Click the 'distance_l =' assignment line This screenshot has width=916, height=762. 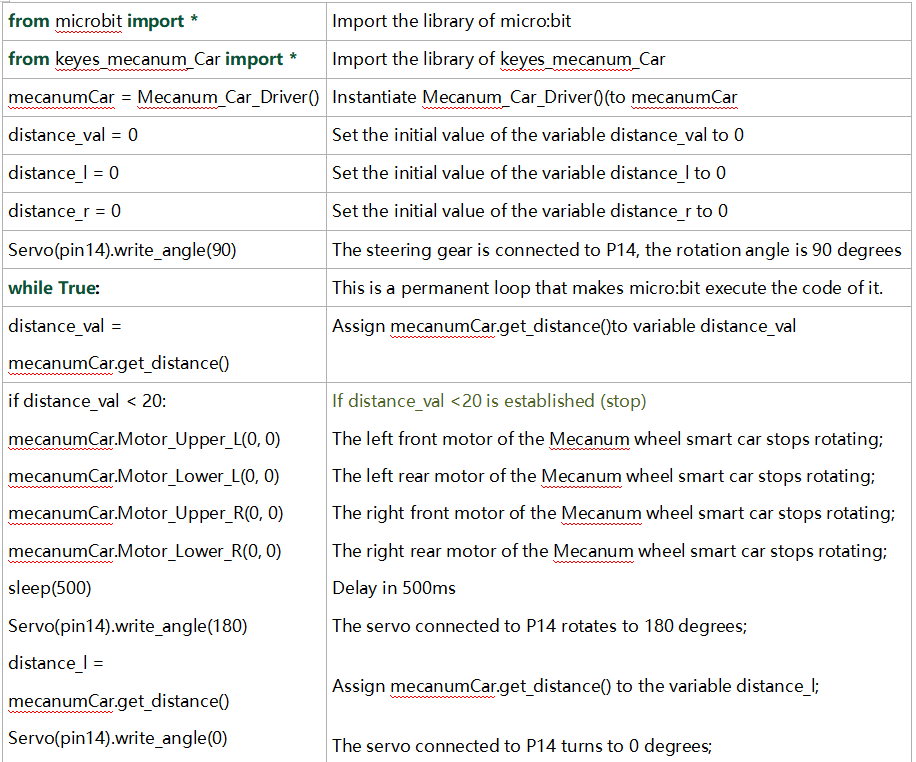[55, 664]
